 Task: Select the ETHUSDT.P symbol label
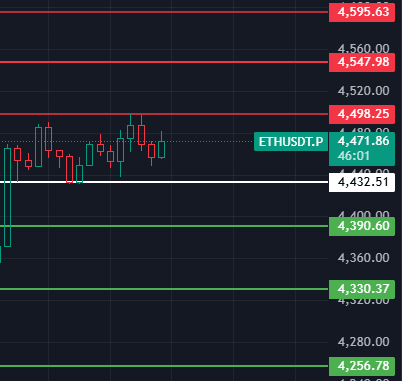291,142
